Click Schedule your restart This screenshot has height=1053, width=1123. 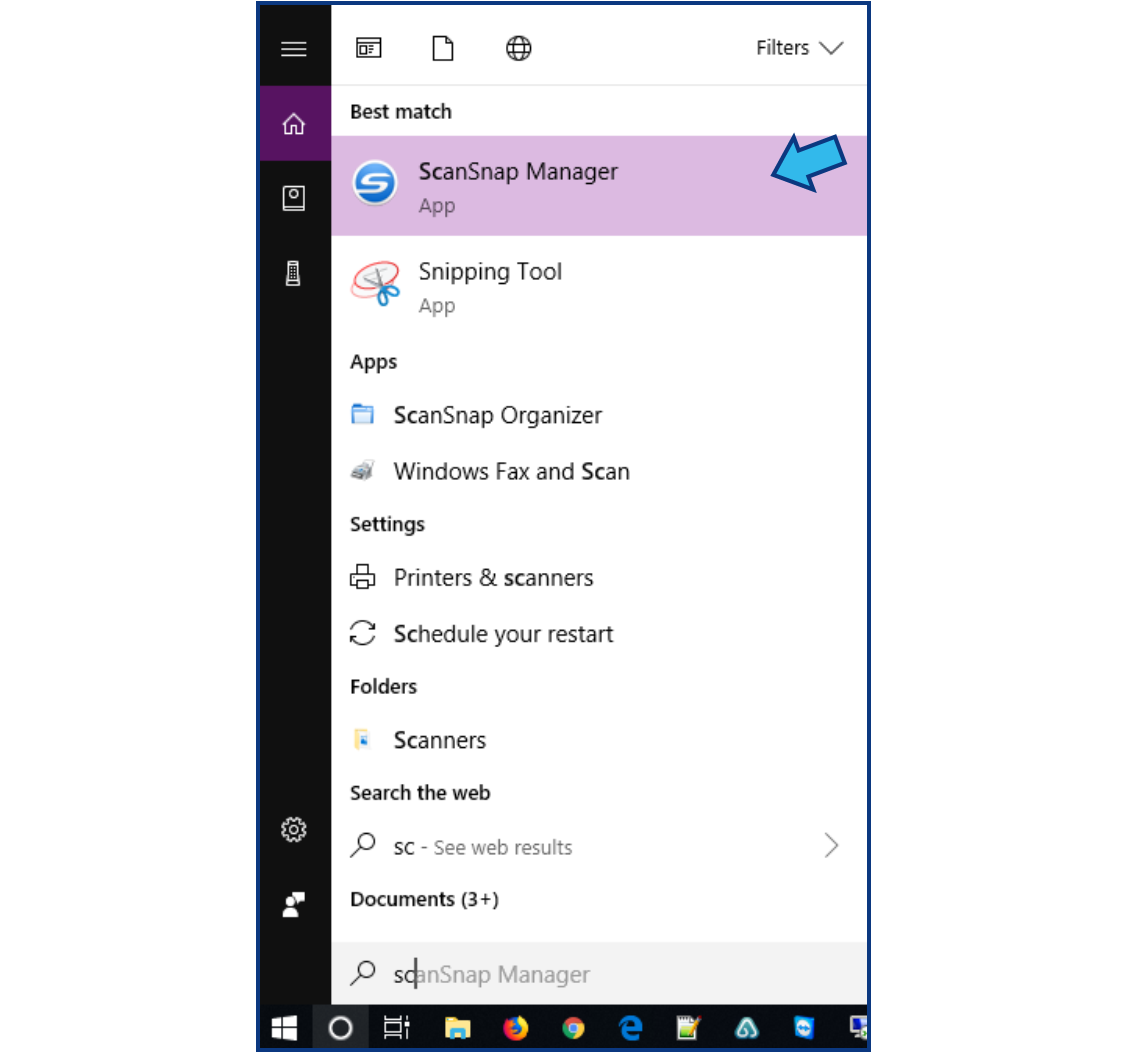[503, 633]
